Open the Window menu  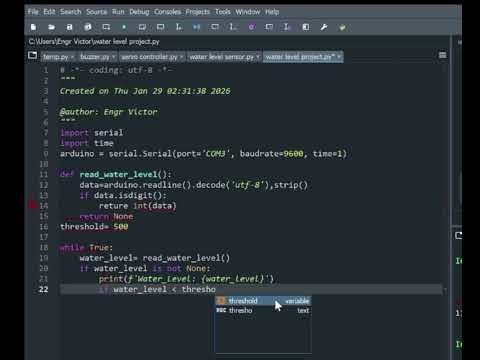(248, 12)
